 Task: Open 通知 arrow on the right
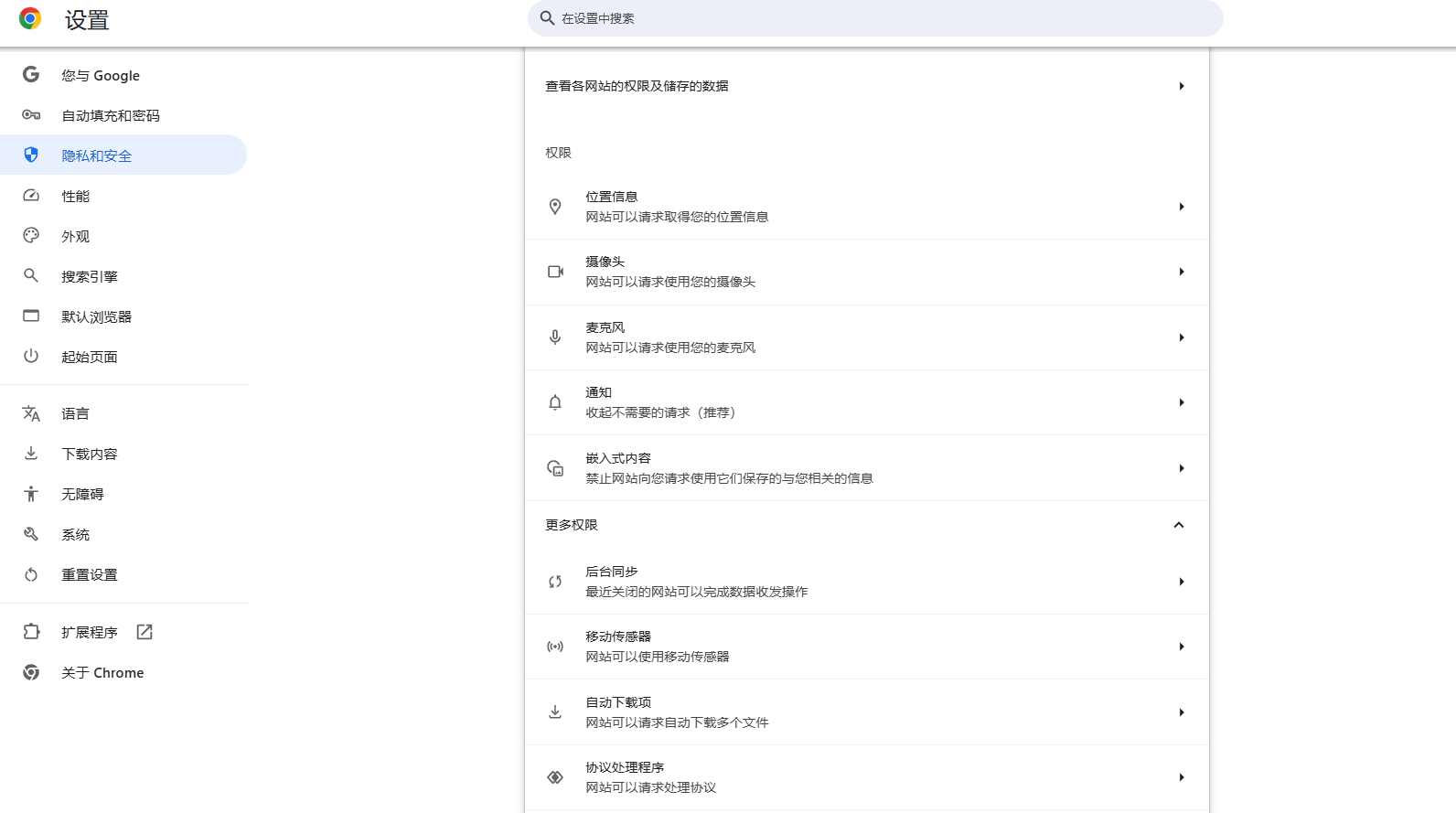(1182, 402)
